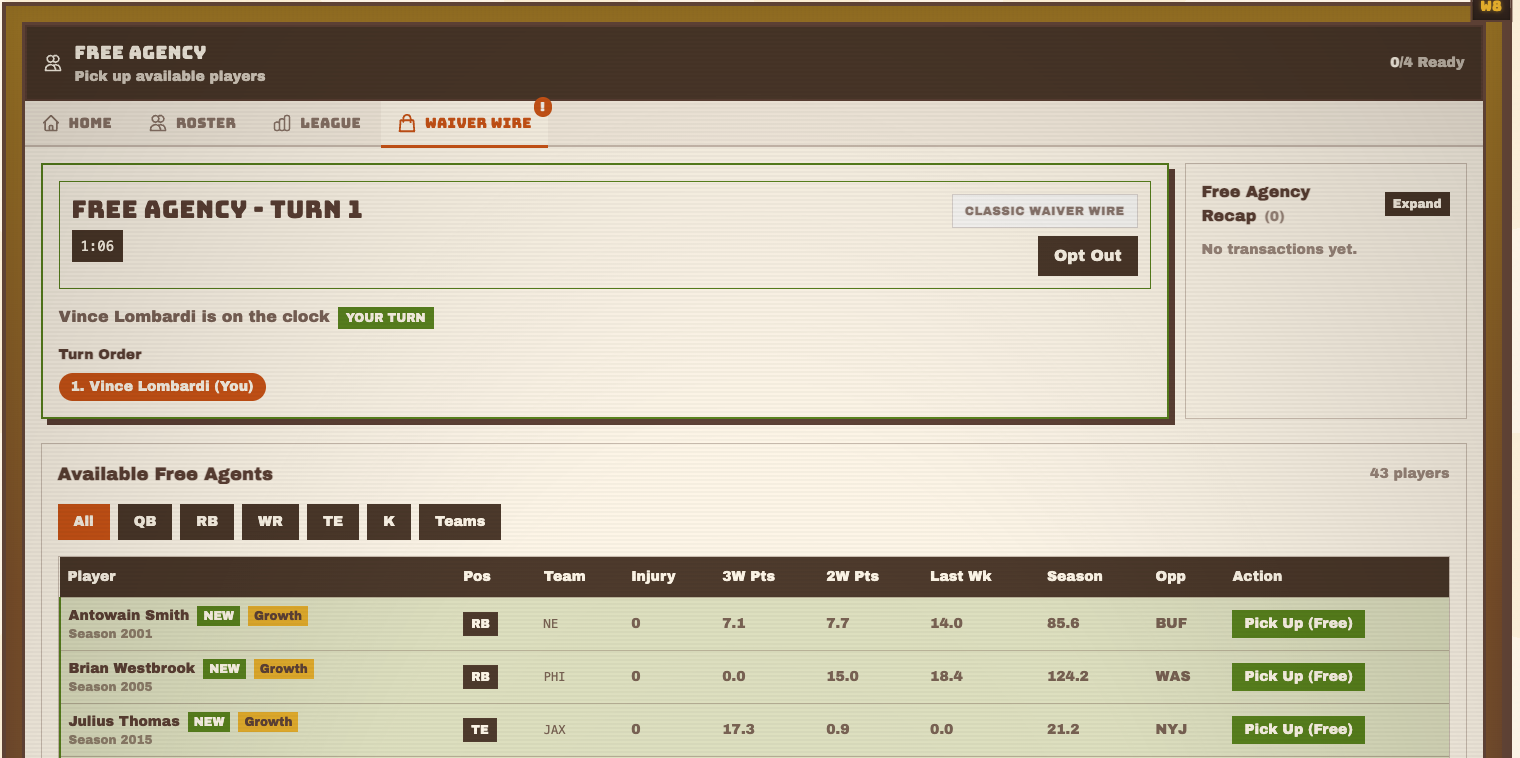Toggle the QB position filter

tap(144, 521)
